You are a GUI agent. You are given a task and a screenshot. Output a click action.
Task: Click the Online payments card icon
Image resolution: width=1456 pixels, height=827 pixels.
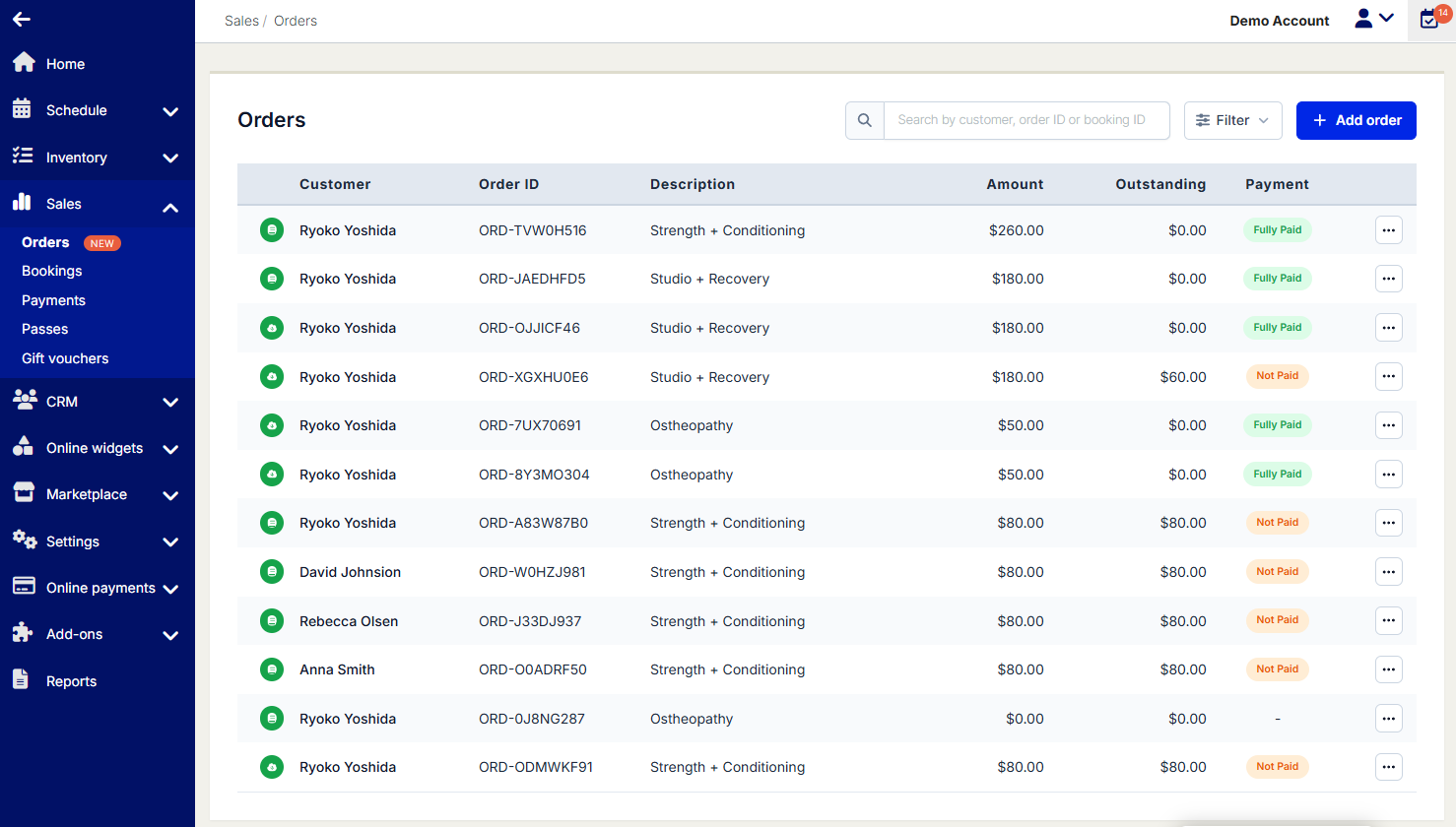click(x=24, y=585)
